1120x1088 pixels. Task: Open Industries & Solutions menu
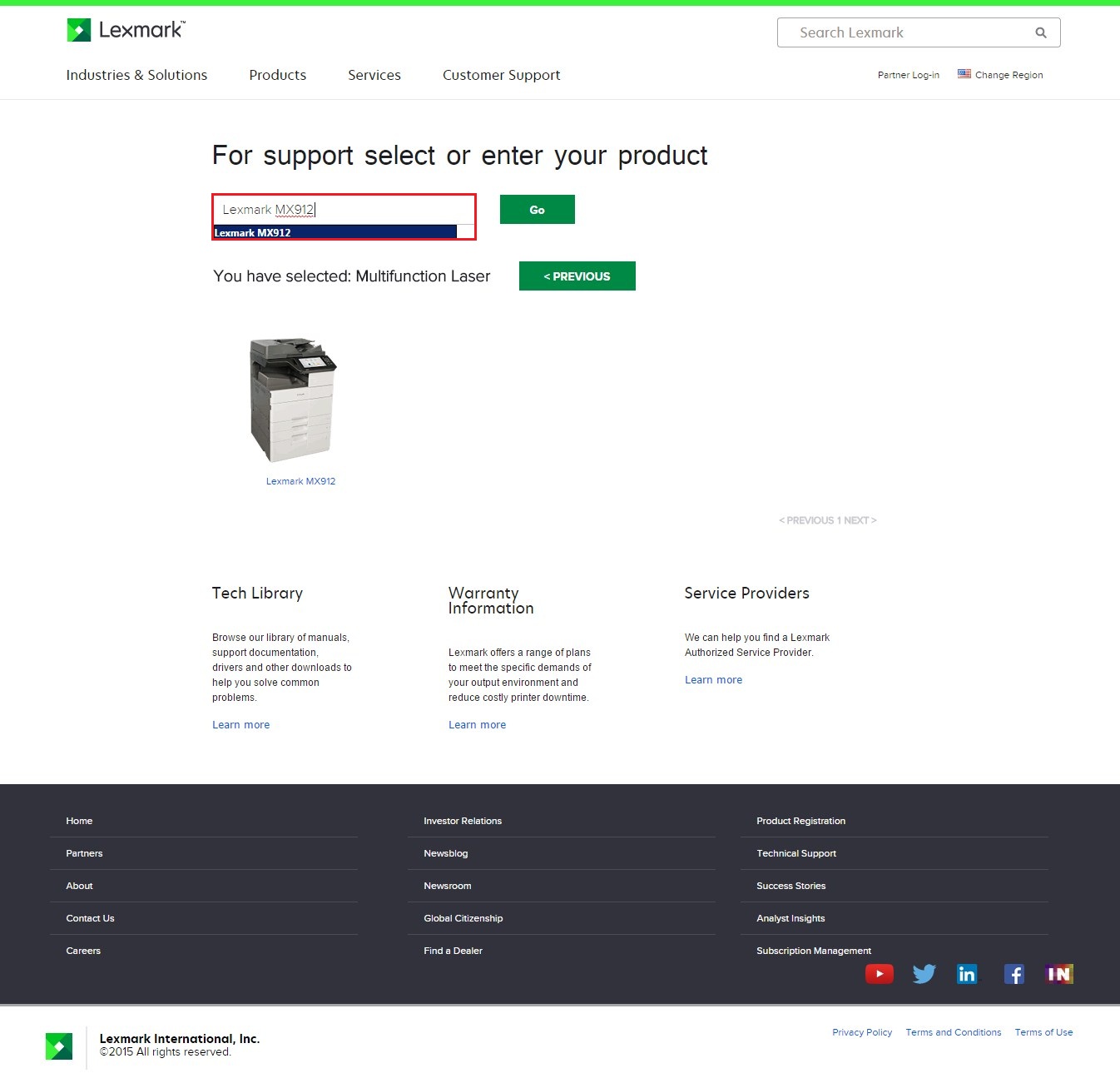136,75
